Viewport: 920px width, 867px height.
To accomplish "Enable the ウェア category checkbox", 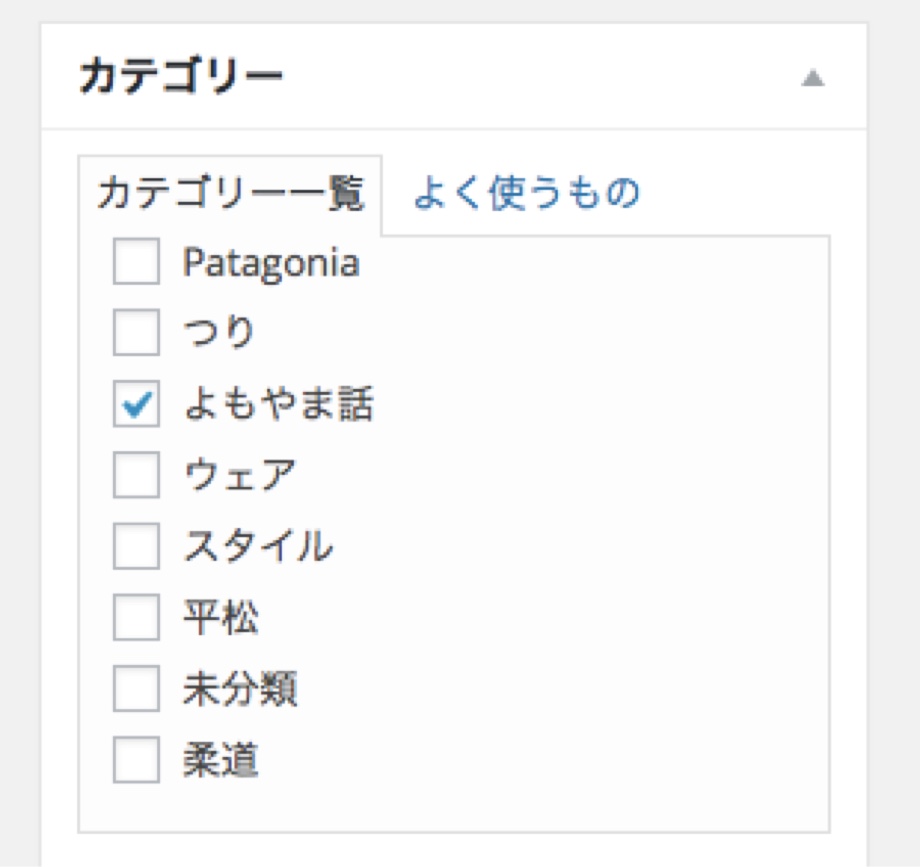I will coord(136,475).
